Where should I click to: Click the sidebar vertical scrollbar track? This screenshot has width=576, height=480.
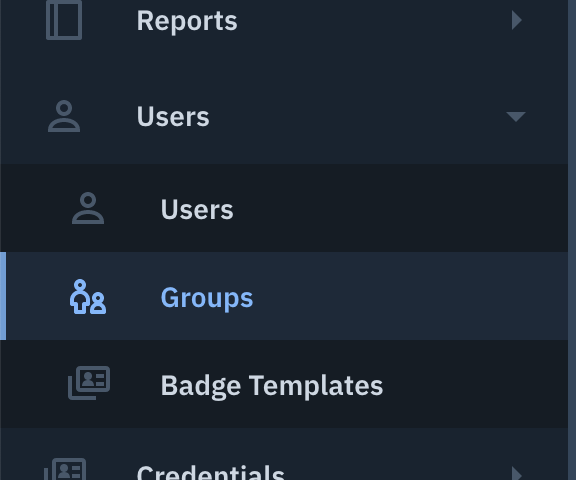(572, 240)
